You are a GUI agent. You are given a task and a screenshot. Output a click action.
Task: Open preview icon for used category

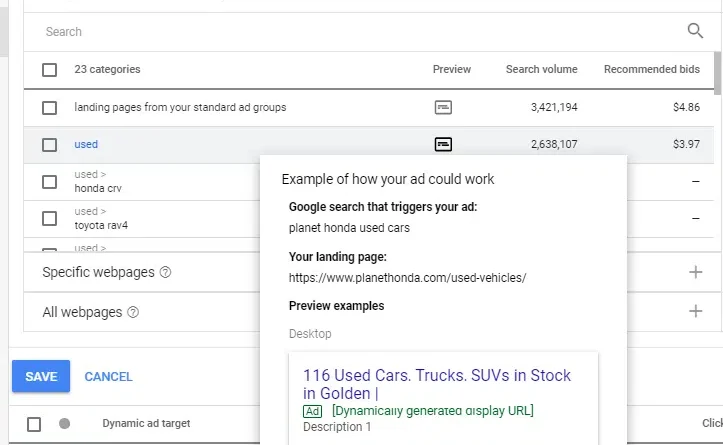443,144
